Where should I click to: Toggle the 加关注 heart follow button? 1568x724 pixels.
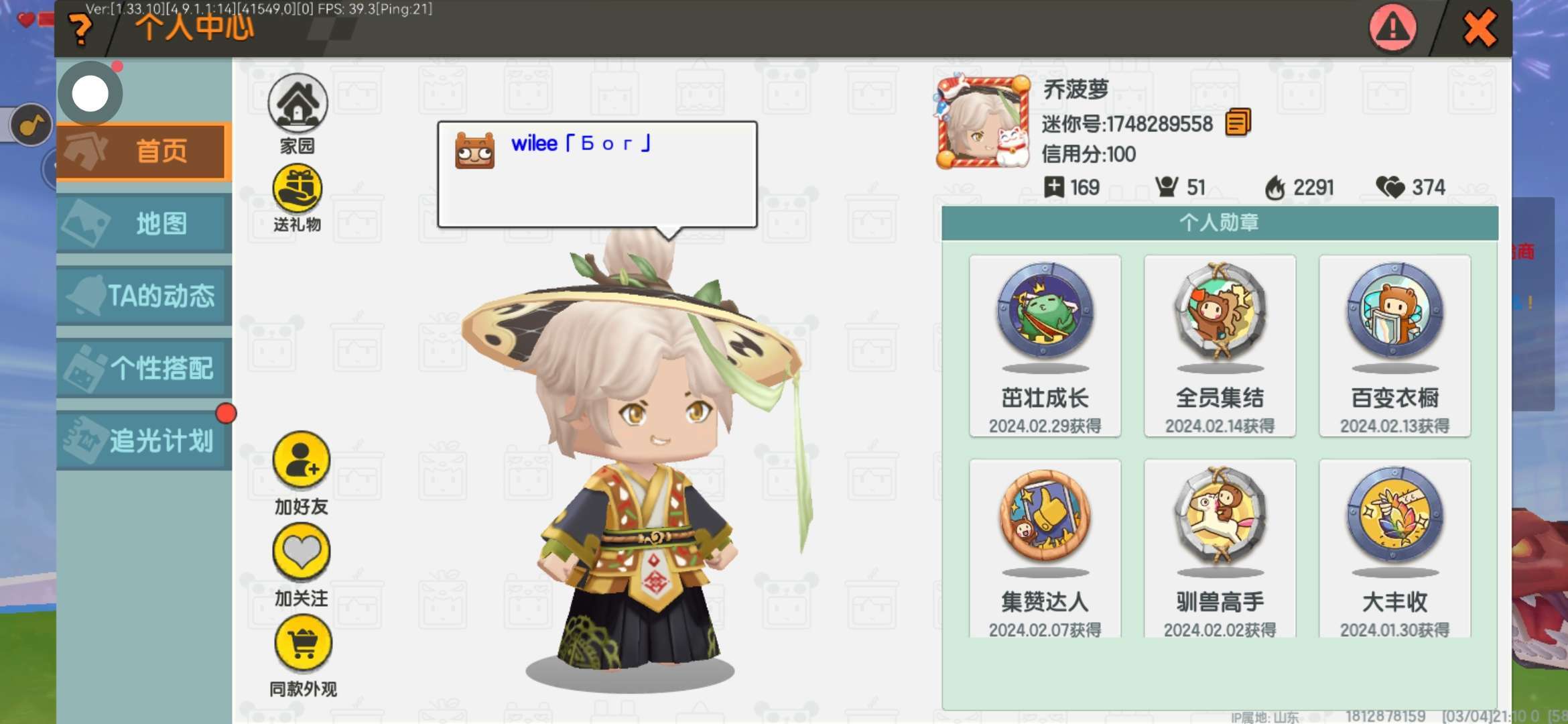click(301, 552)
